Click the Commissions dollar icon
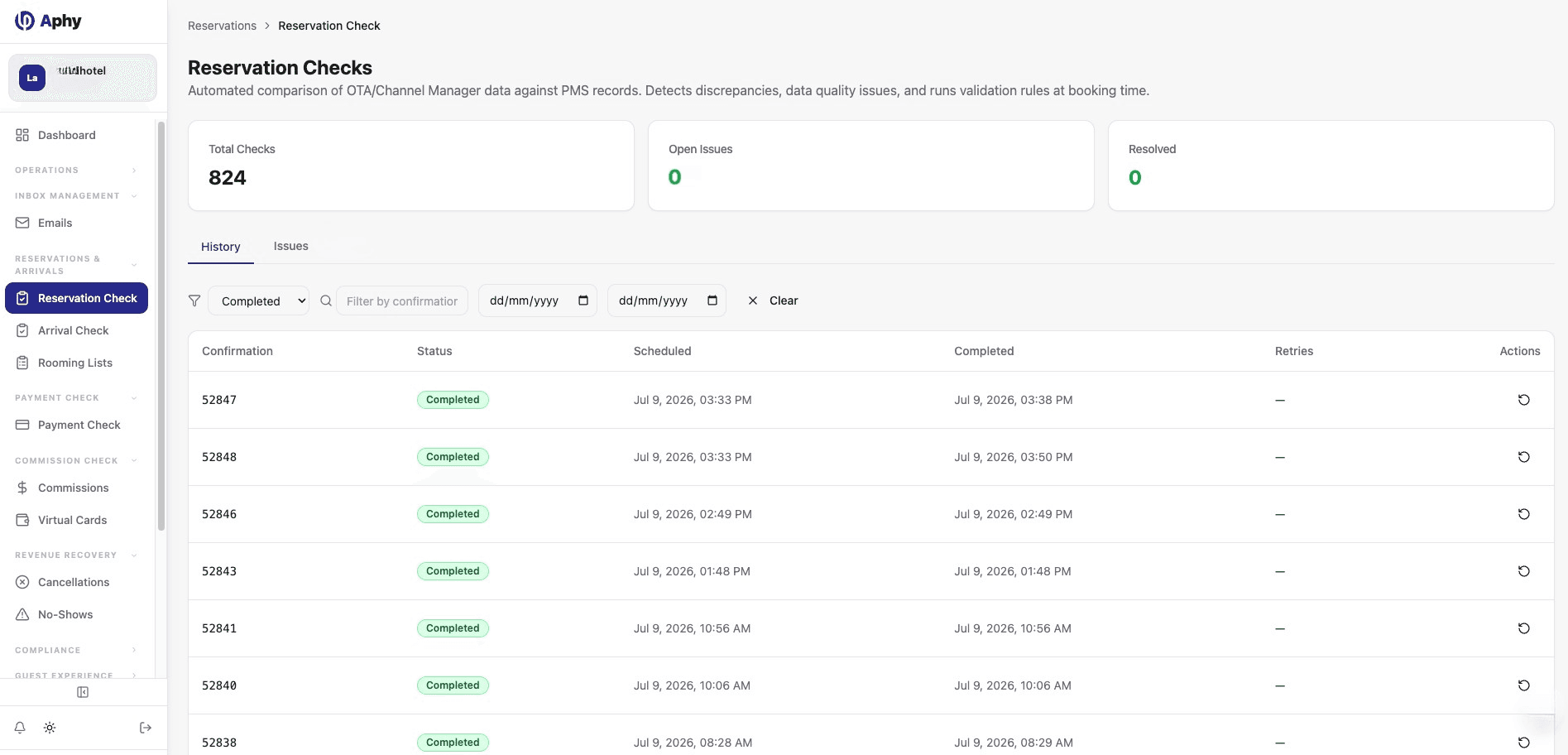Viewport: 1568px width, 755px height. click(22, 488)
